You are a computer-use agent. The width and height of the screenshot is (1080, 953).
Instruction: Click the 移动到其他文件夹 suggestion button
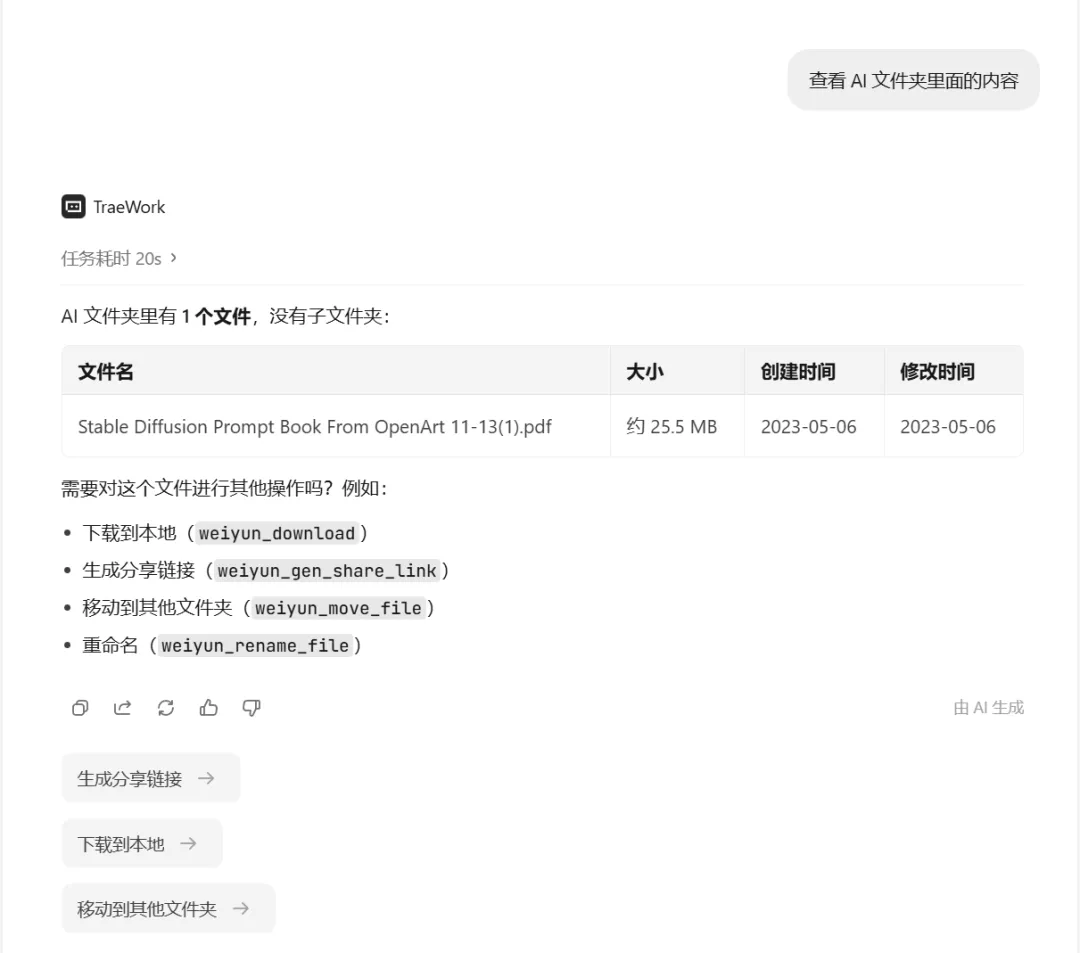click(168, 908)
